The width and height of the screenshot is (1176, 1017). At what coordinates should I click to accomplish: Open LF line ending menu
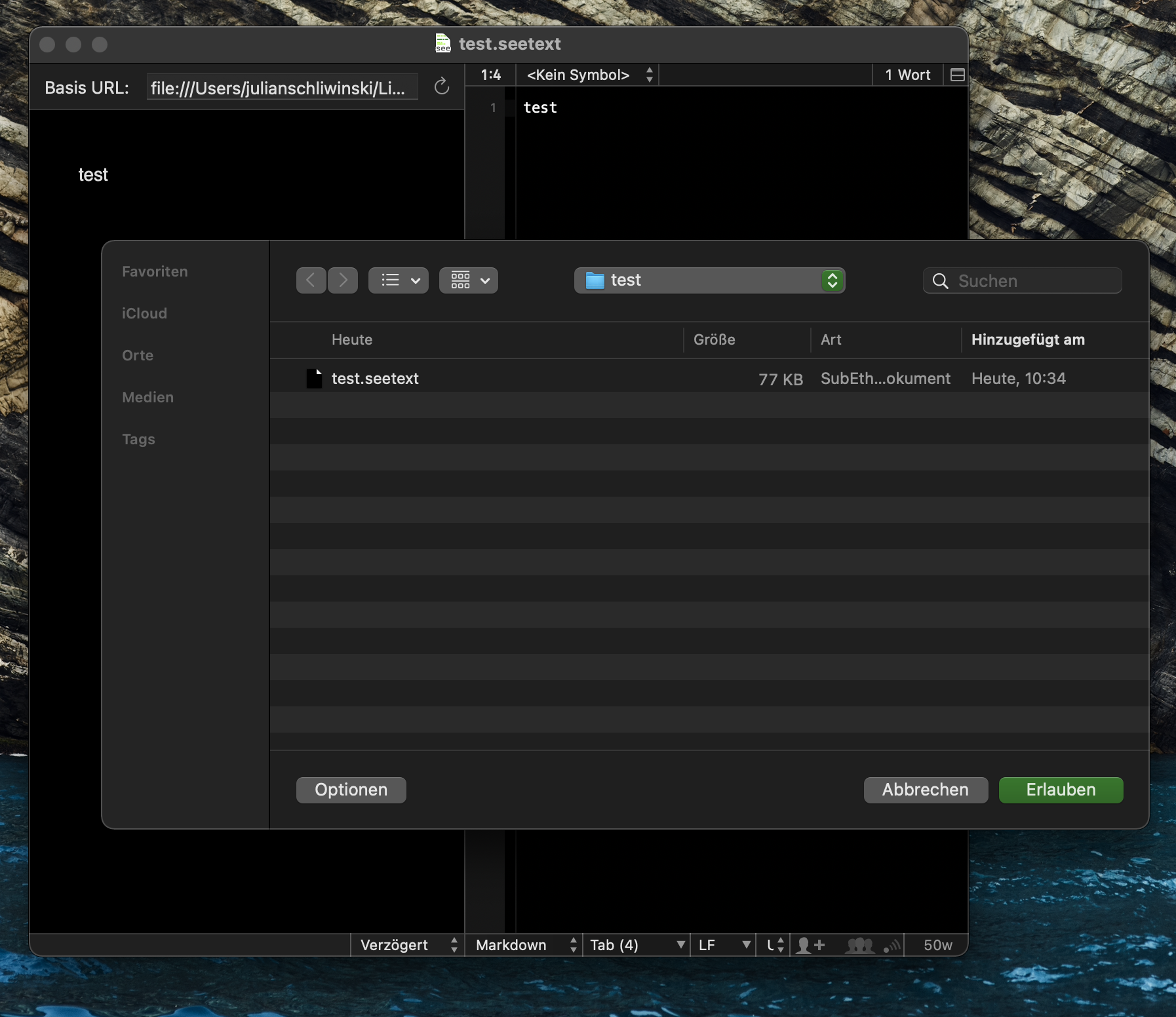pyautogui.click(x=724, y=945)
